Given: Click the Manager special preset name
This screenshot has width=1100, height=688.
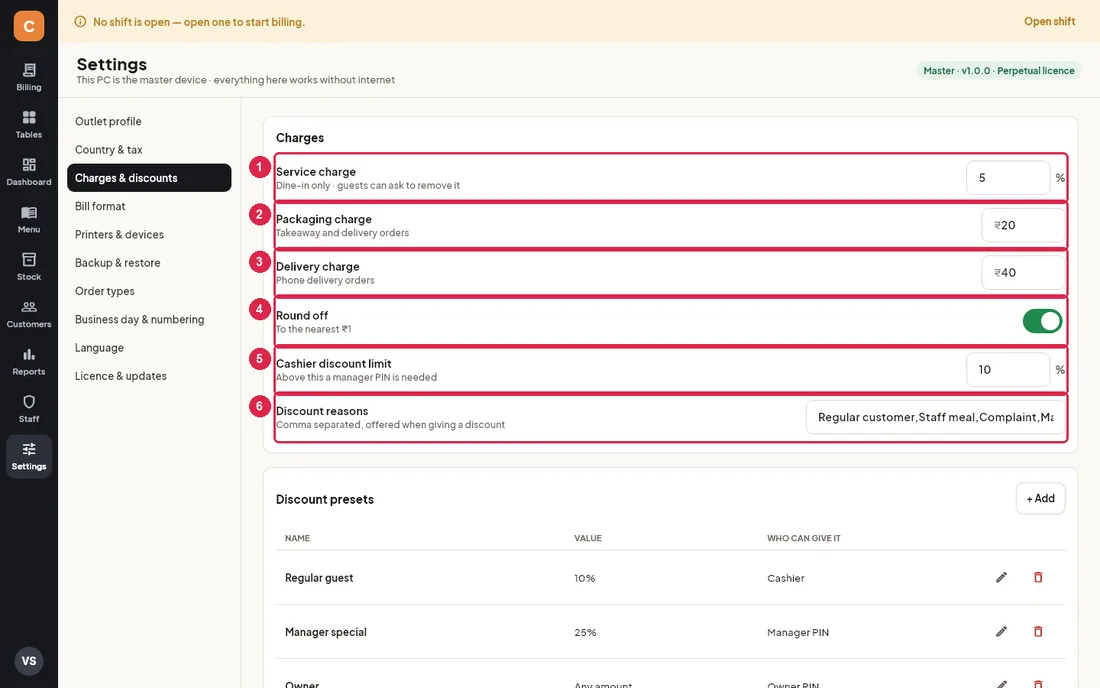Looking at the screenshot, I should coord(326,632).
